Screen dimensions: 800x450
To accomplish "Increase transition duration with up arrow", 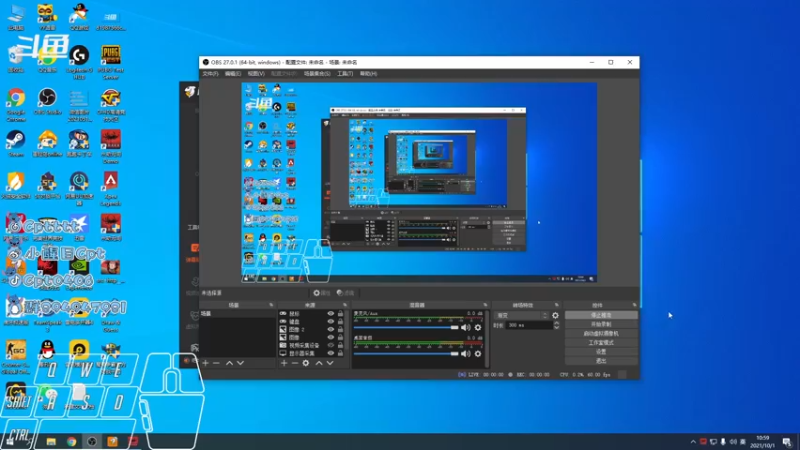I will tap(556, 323).
